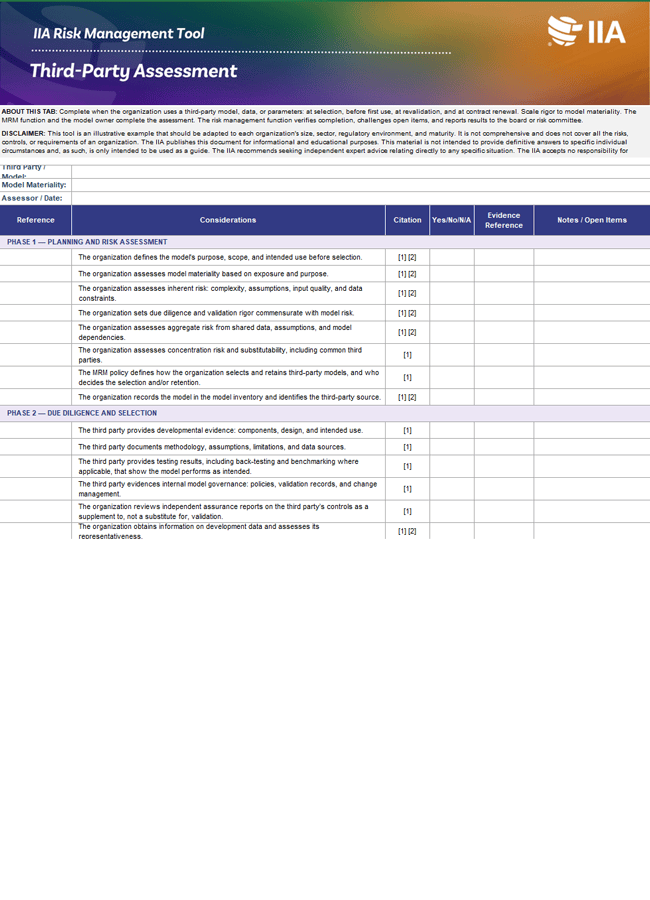Image resolution: width=650 pixels, height=900 pixels.
Task: Click 'obtains information on development data' text
Action: (199, 531)
